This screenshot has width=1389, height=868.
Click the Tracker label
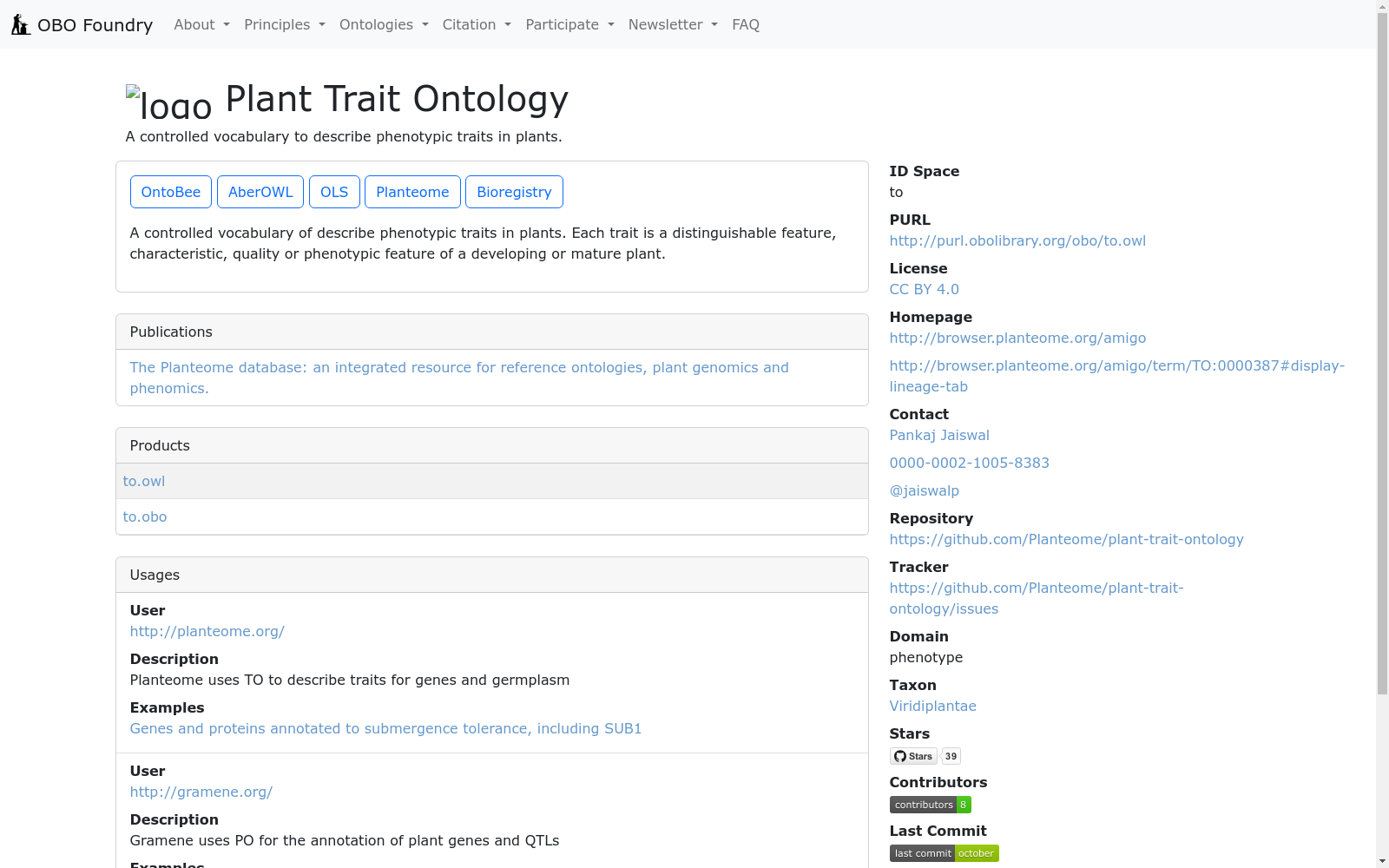(x=919, y=567)
